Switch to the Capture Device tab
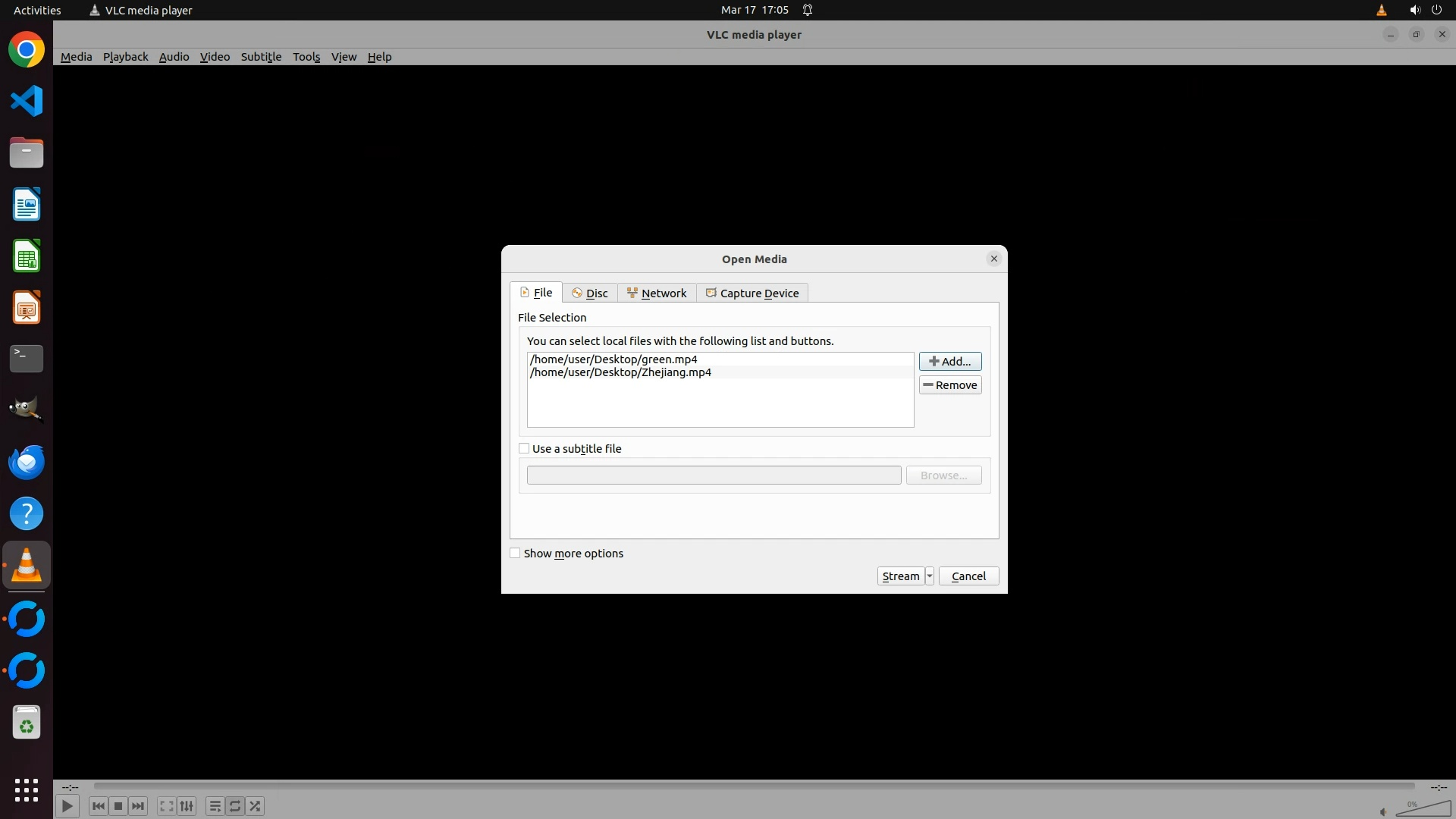This screenshot has height=819, width=1456. tap(752, 293)
